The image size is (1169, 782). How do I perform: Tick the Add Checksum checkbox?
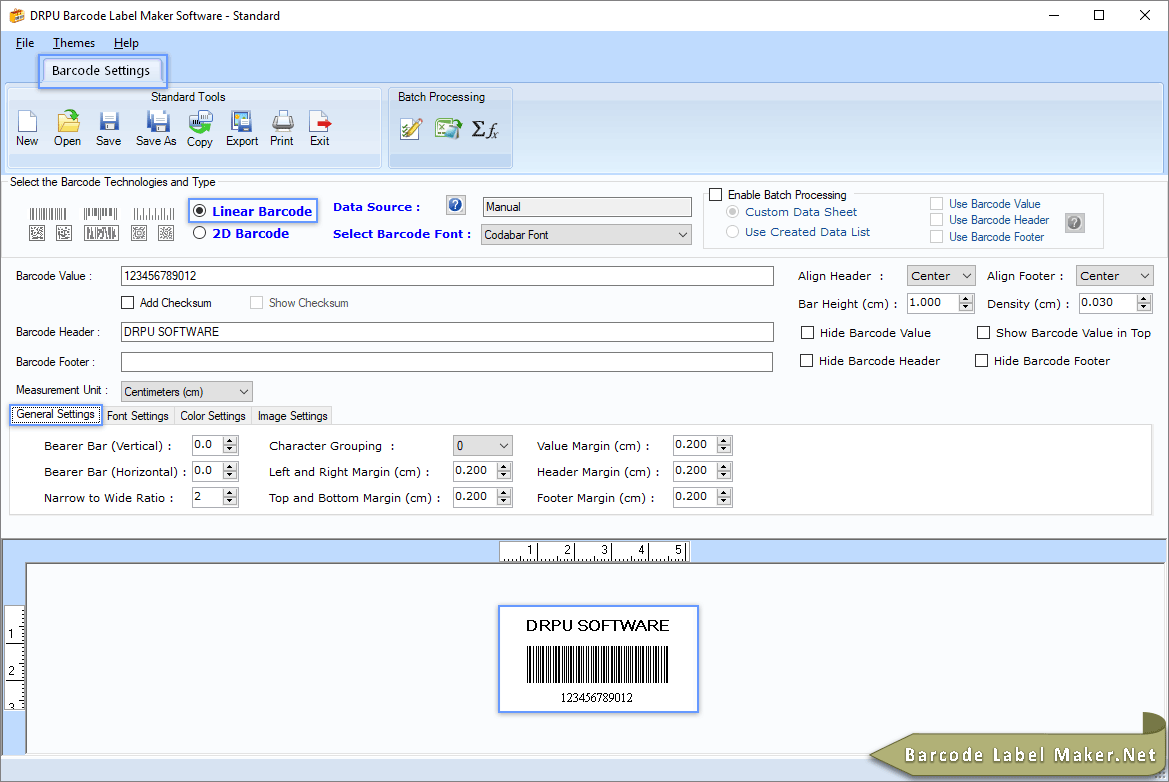127,303
